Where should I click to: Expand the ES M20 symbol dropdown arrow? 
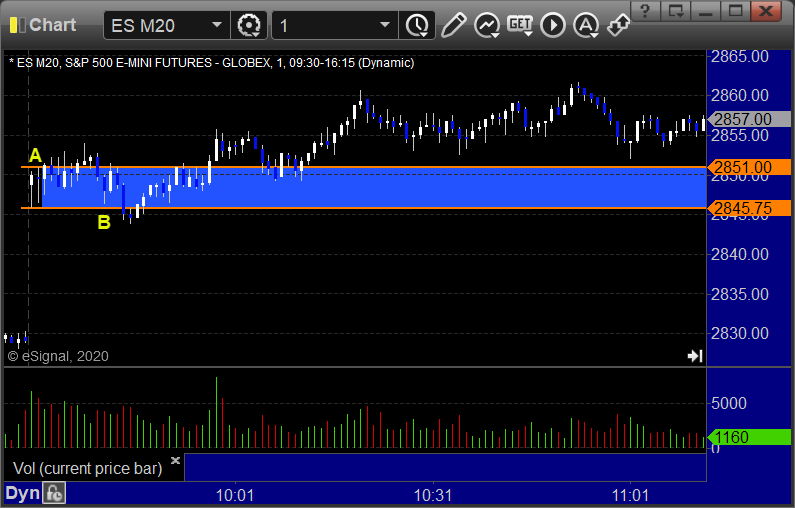(216, 25)
